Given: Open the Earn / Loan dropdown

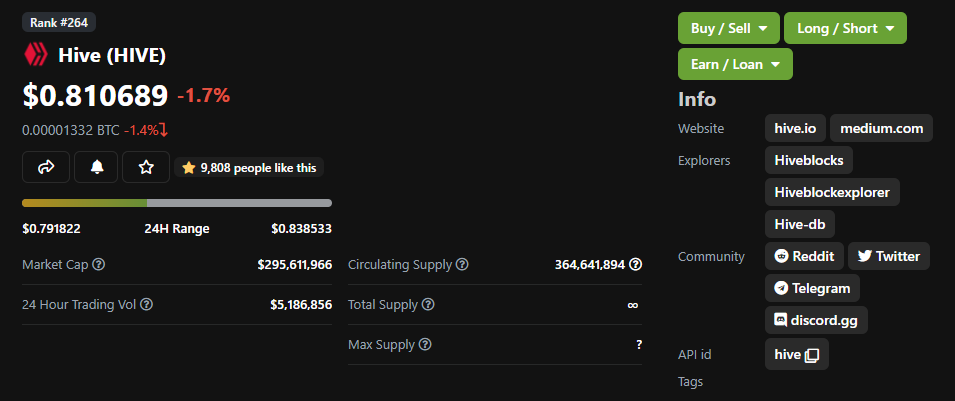Looking at the screenshot, I should (x=735, y=64).
